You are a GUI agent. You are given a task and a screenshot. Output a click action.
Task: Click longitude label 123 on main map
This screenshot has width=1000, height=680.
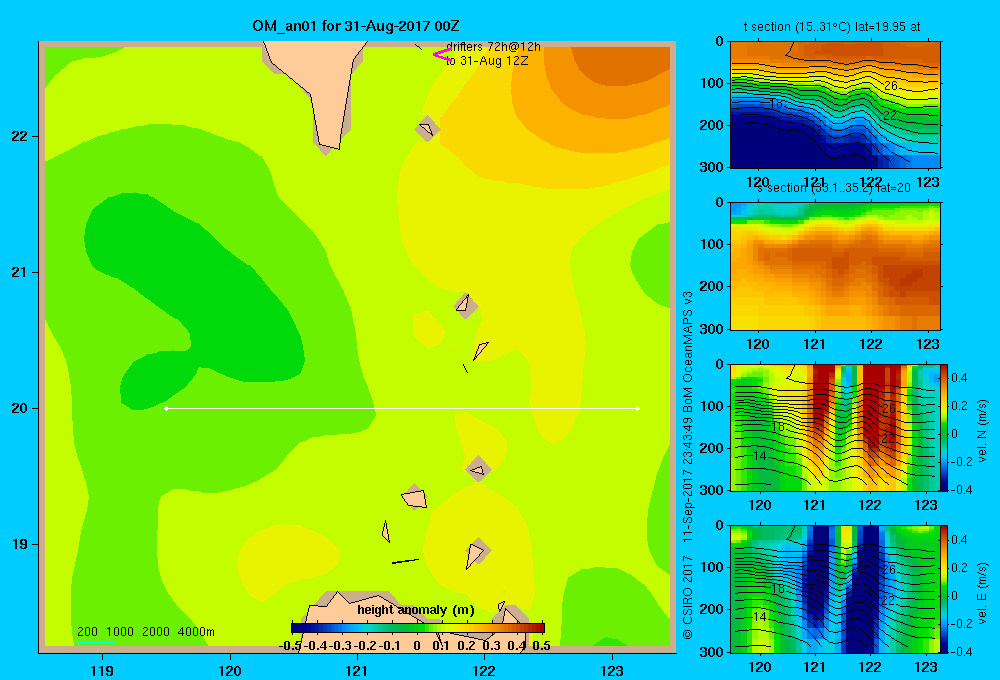coord(612,670)
